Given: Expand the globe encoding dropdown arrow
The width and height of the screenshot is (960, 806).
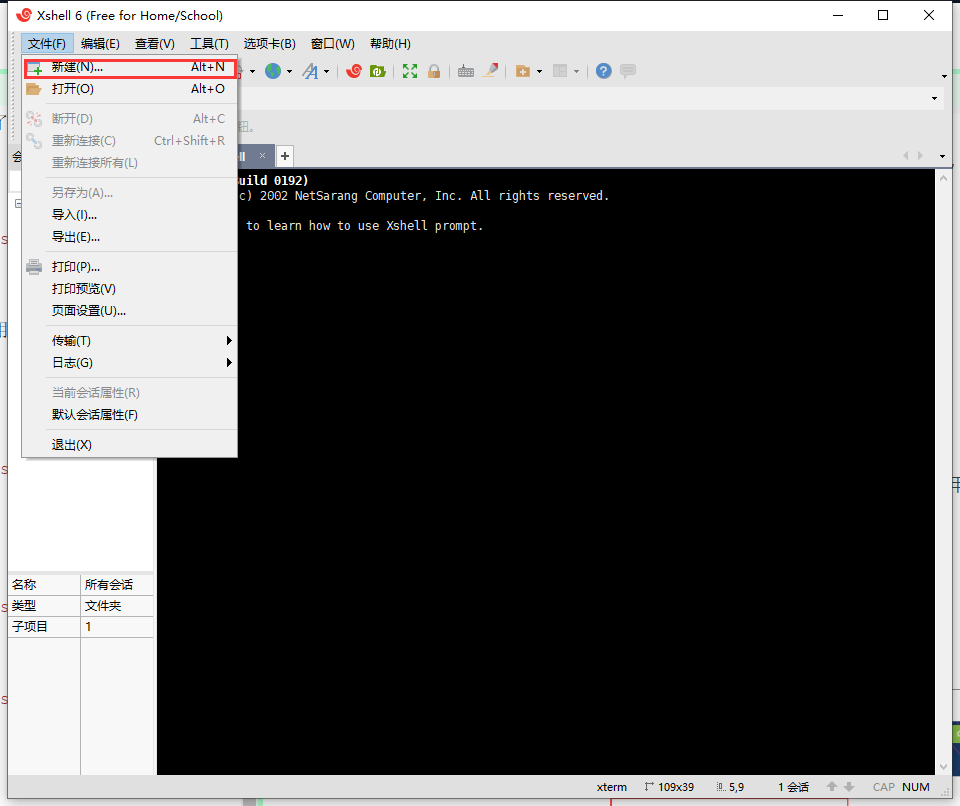Looking at the screenshot, I should (x=290, y=72).
